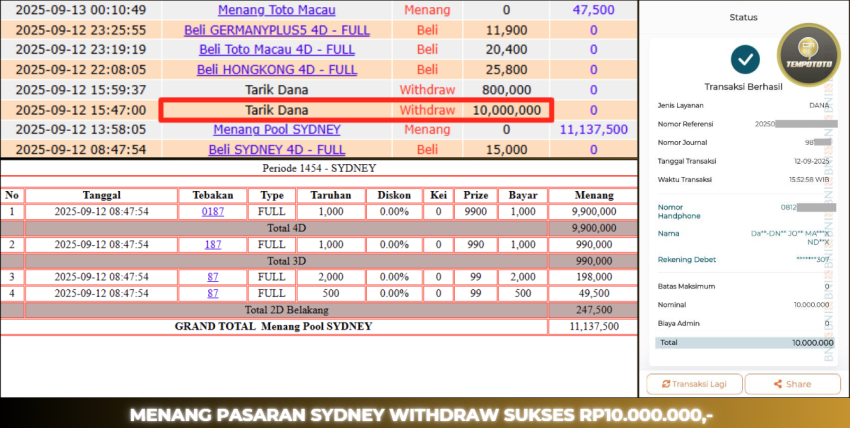Click the 187 tebakan link
This screenshot has width=850, height=428.
[x=212, y=244]
